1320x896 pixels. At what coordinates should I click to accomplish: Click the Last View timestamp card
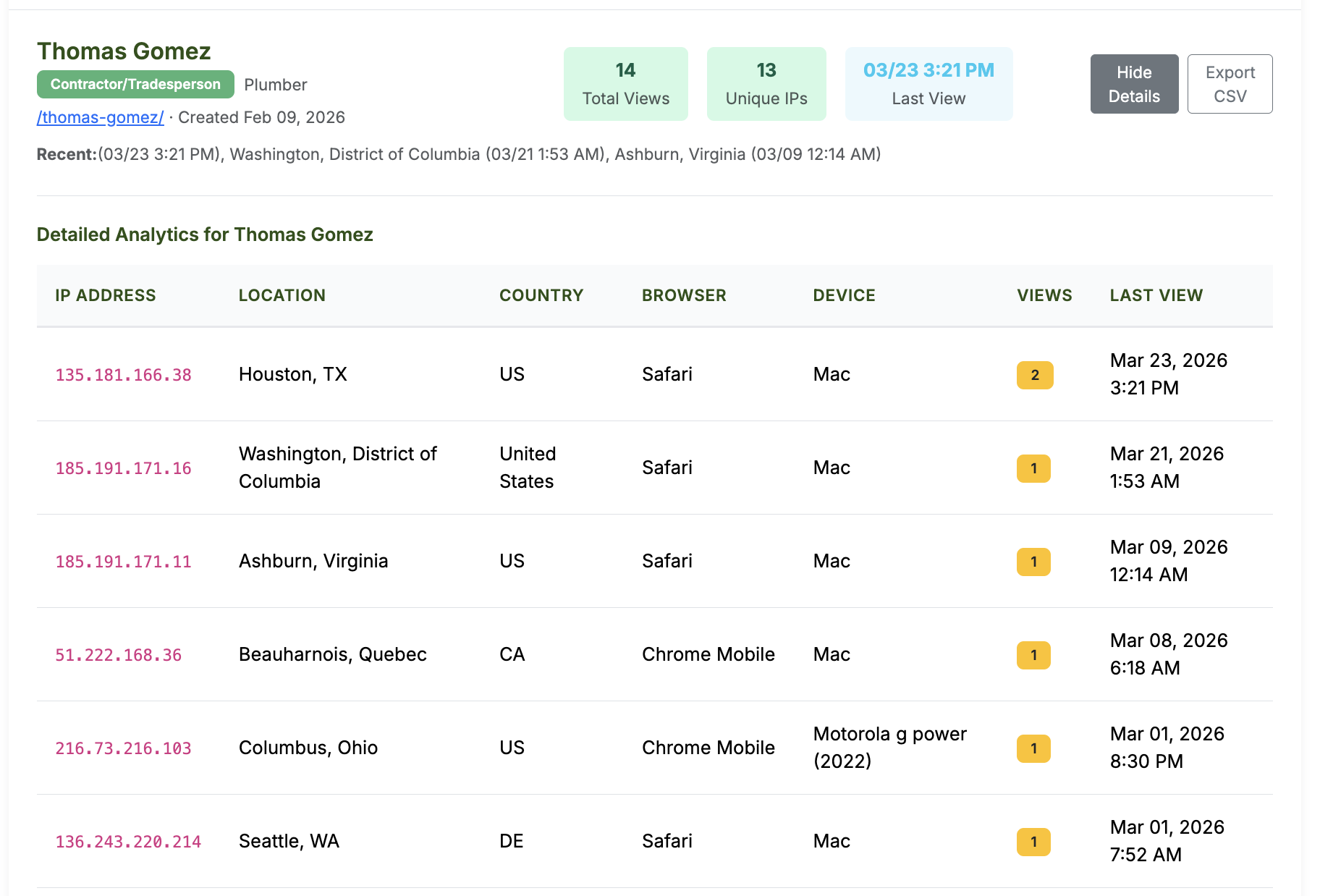(928, 83)
